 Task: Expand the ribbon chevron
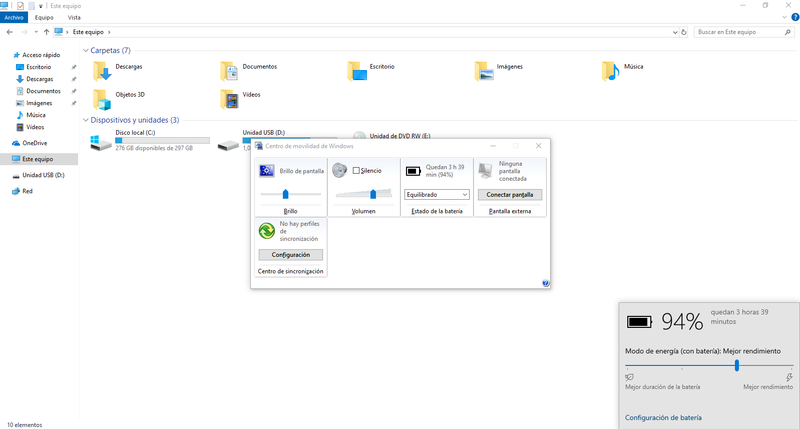point(784,17)
